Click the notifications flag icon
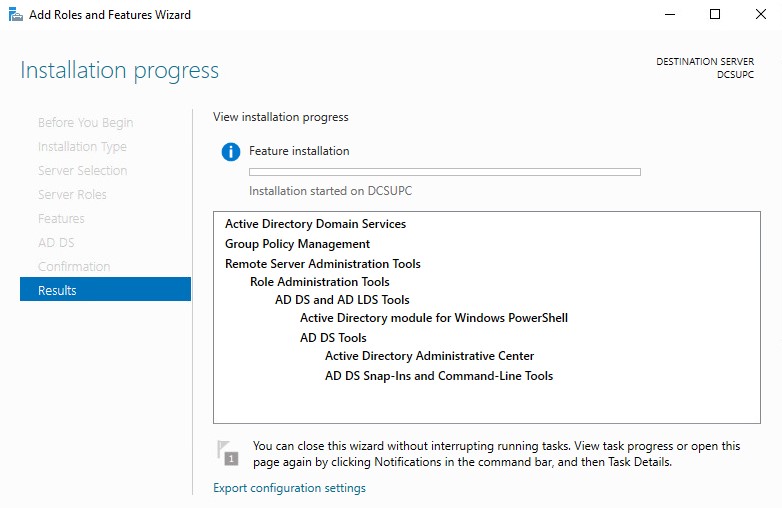This screenshot has height=508, width=782. tap(228, 453)
